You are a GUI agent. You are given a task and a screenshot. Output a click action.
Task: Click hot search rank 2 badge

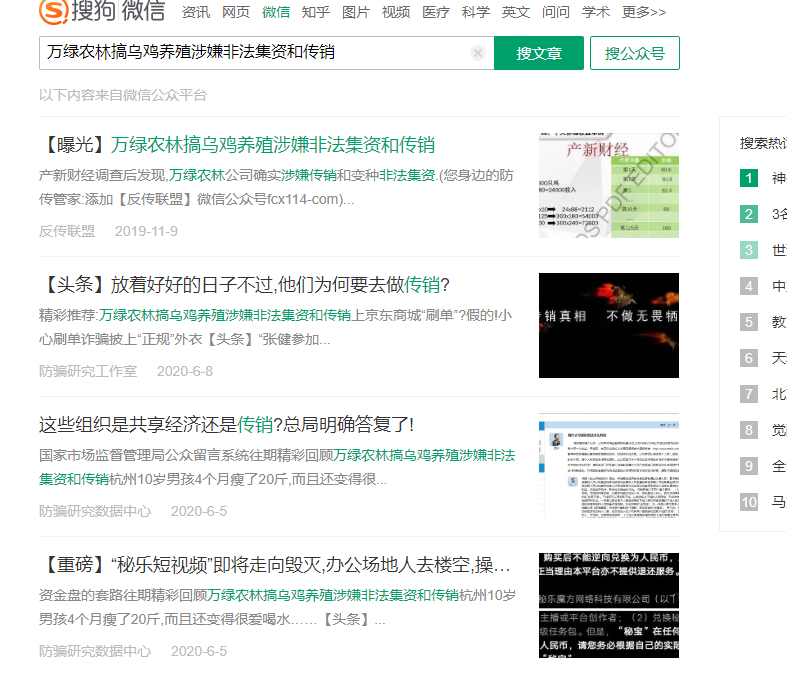click(749, 214)
